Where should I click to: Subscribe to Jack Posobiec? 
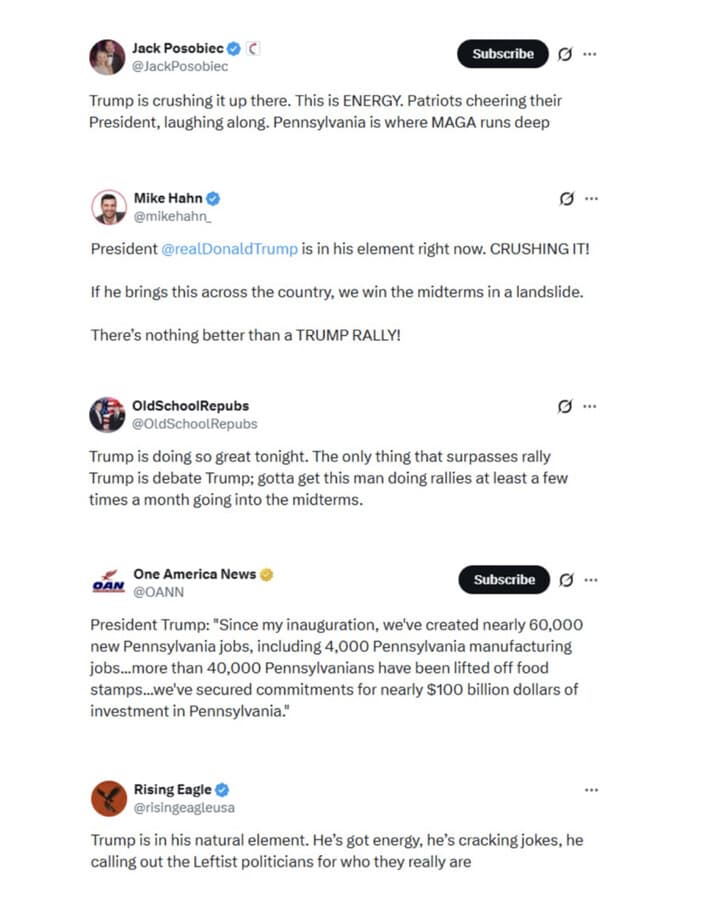502,54
